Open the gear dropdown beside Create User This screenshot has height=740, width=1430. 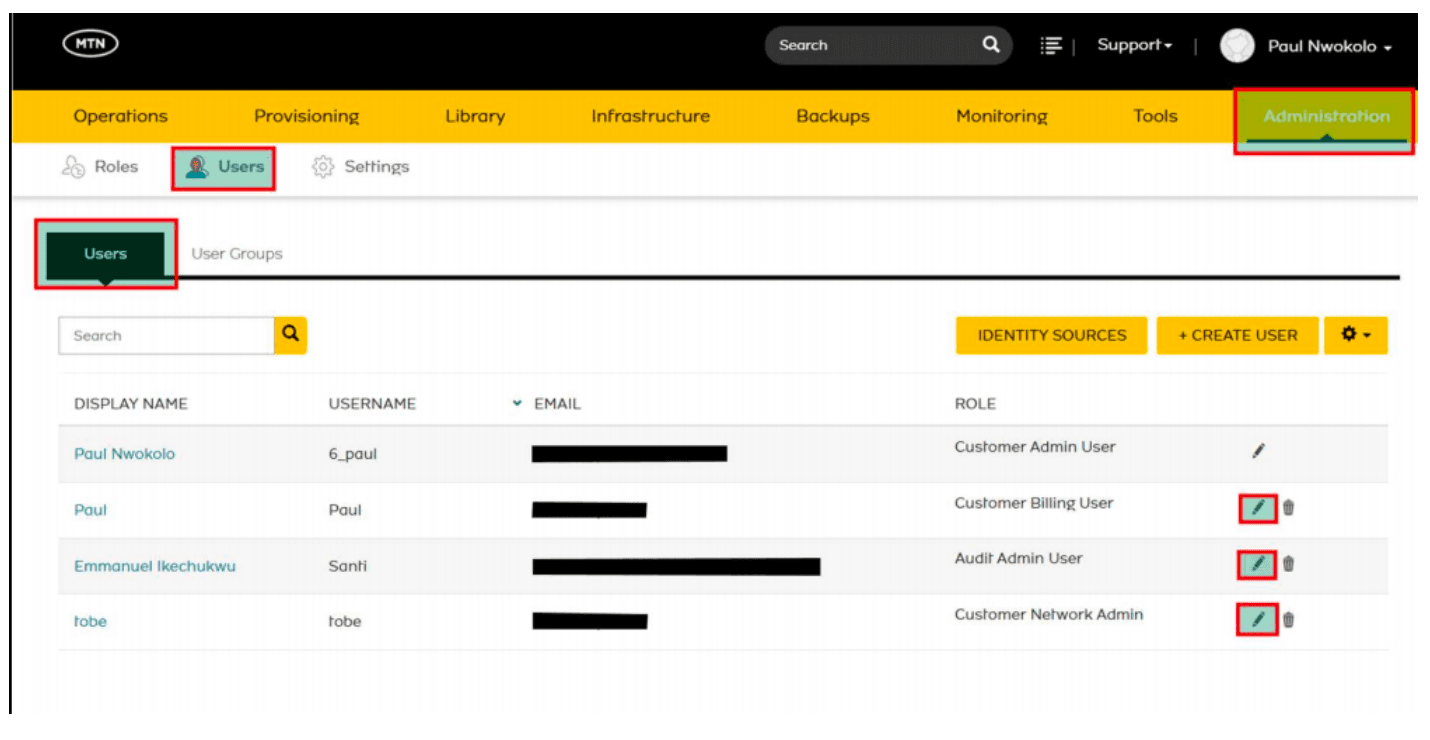tap(1355, 335)
